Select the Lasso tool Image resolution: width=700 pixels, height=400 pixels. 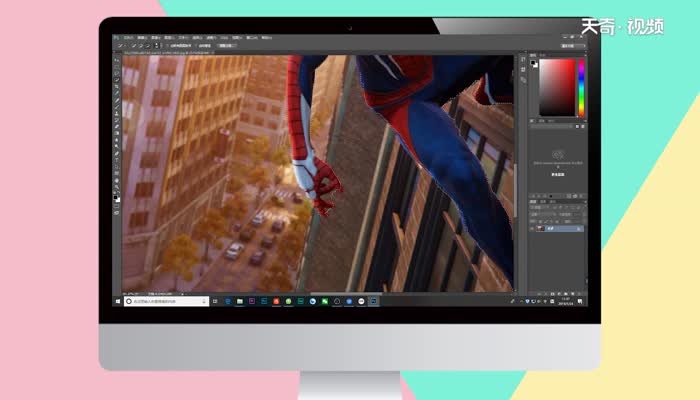point(117,73)
